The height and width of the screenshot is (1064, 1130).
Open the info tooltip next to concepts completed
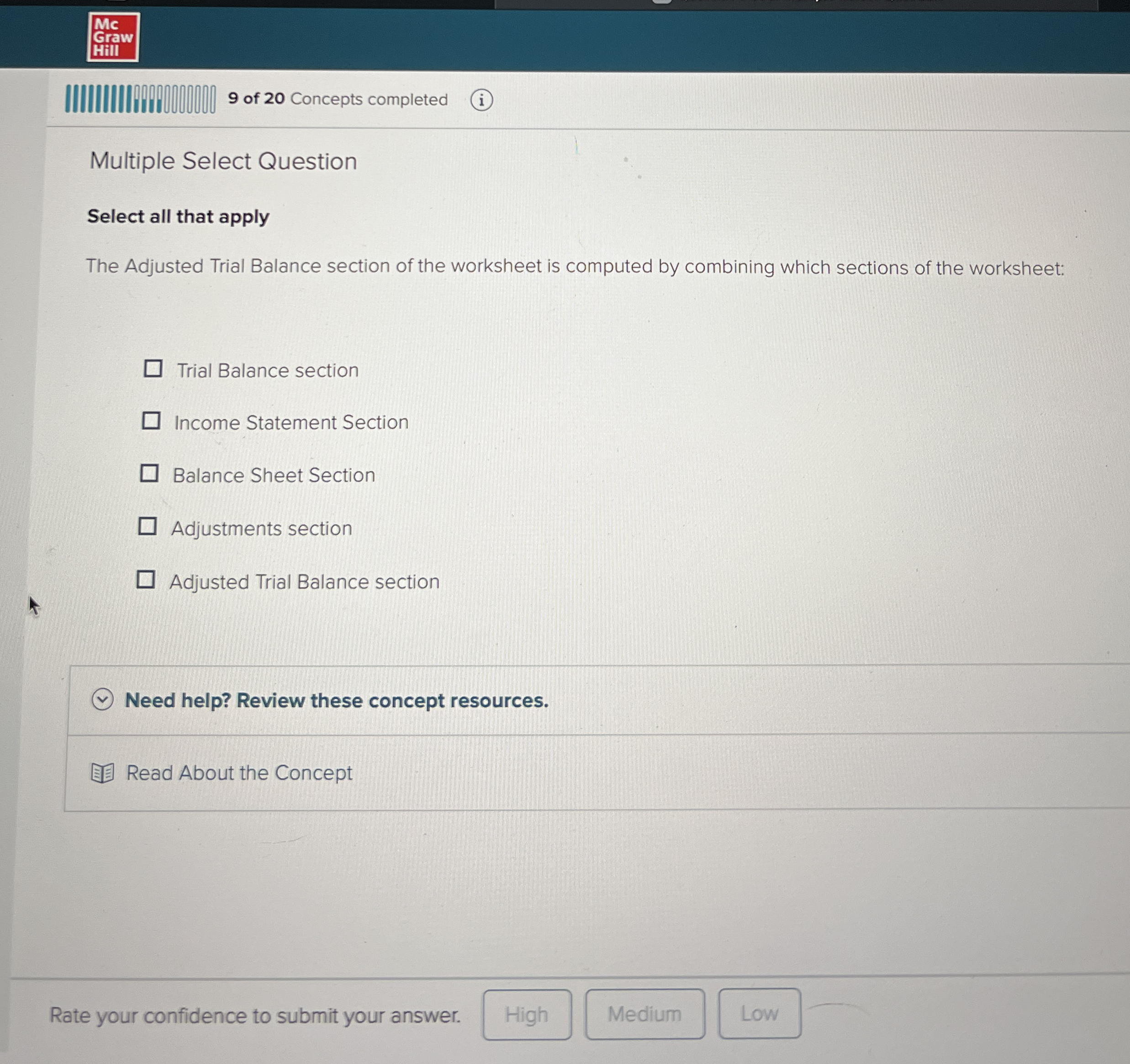click(482, 100)
